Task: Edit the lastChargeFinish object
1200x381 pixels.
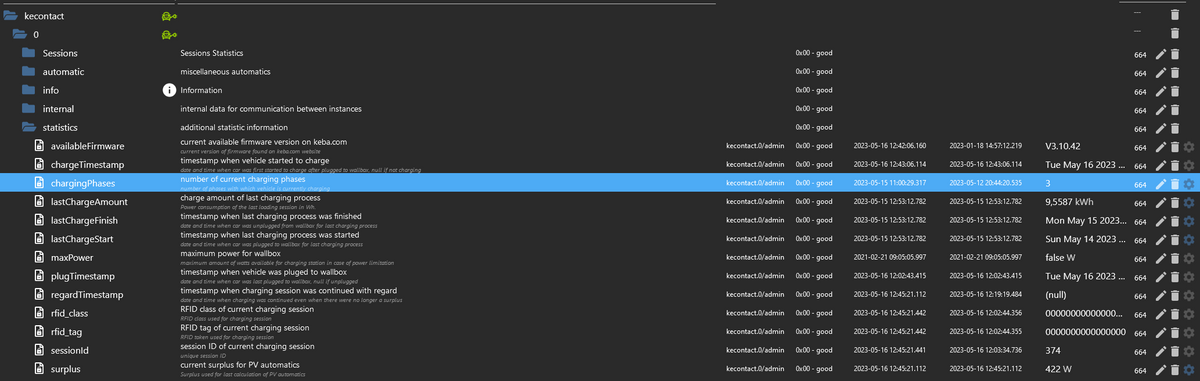Action: coord(1161,221)
